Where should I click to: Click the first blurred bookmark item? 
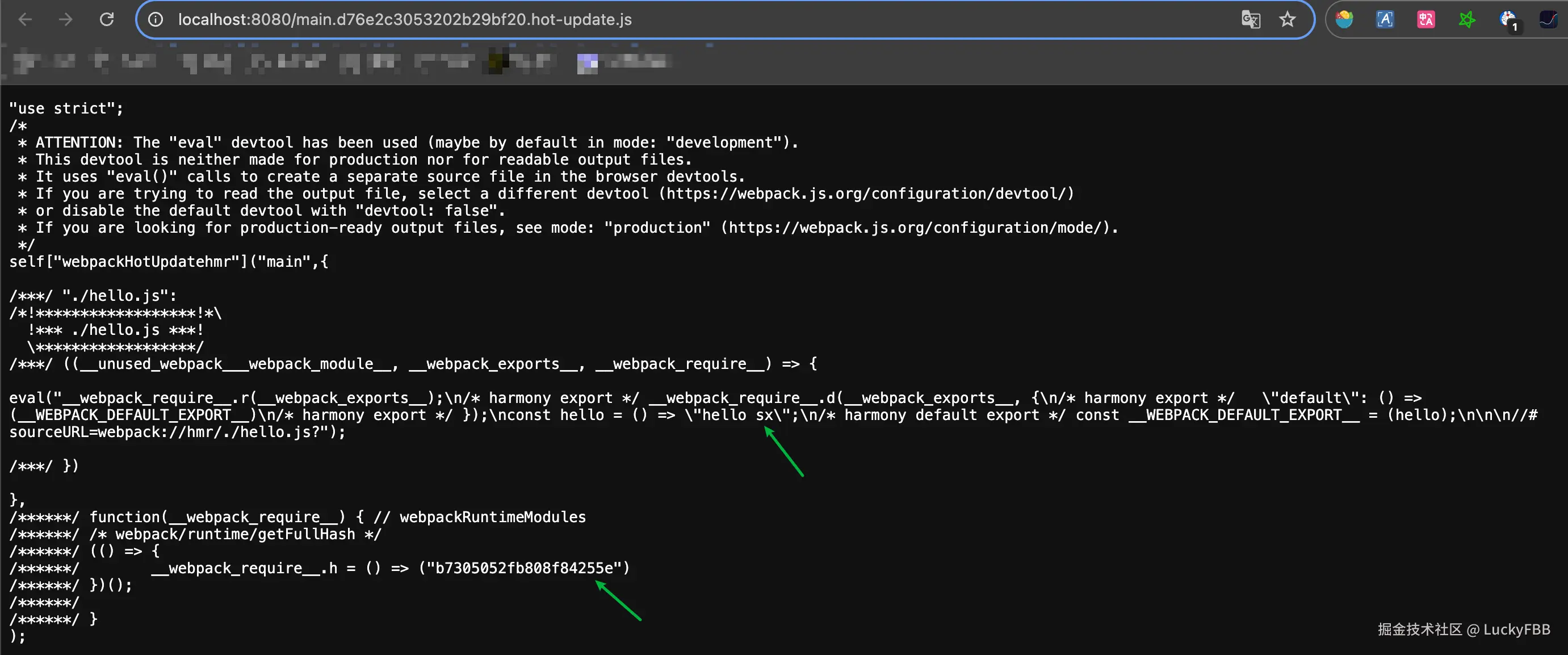click(44, 61)
